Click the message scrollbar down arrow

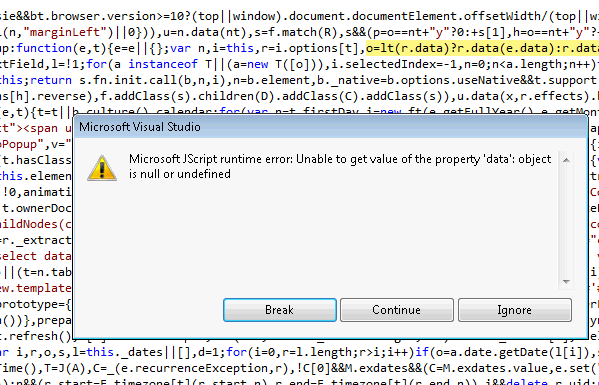[566, 281]
